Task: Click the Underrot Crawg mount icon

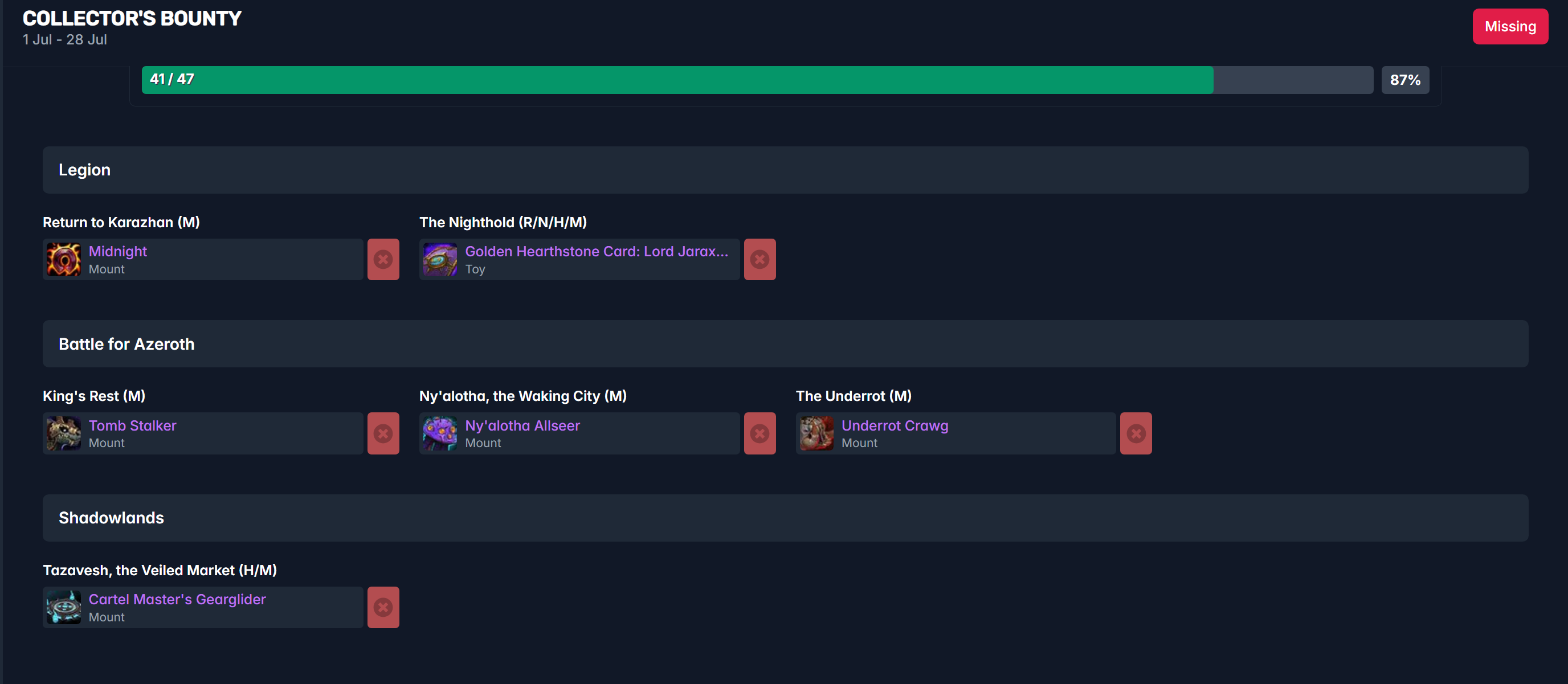Action: [x=816, y=433]
